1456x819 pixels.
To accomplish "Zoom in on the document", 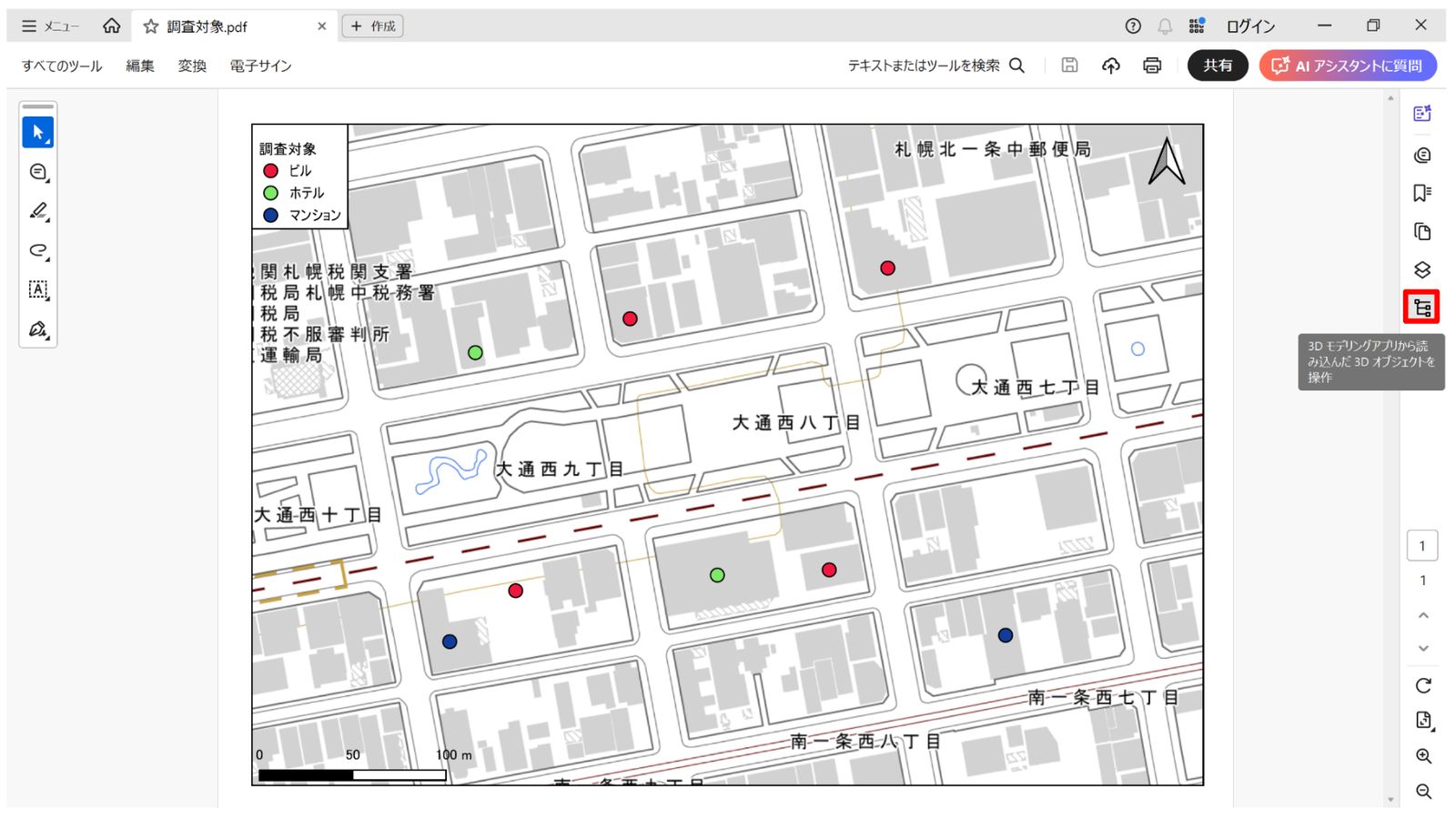I will (1423, 756).
